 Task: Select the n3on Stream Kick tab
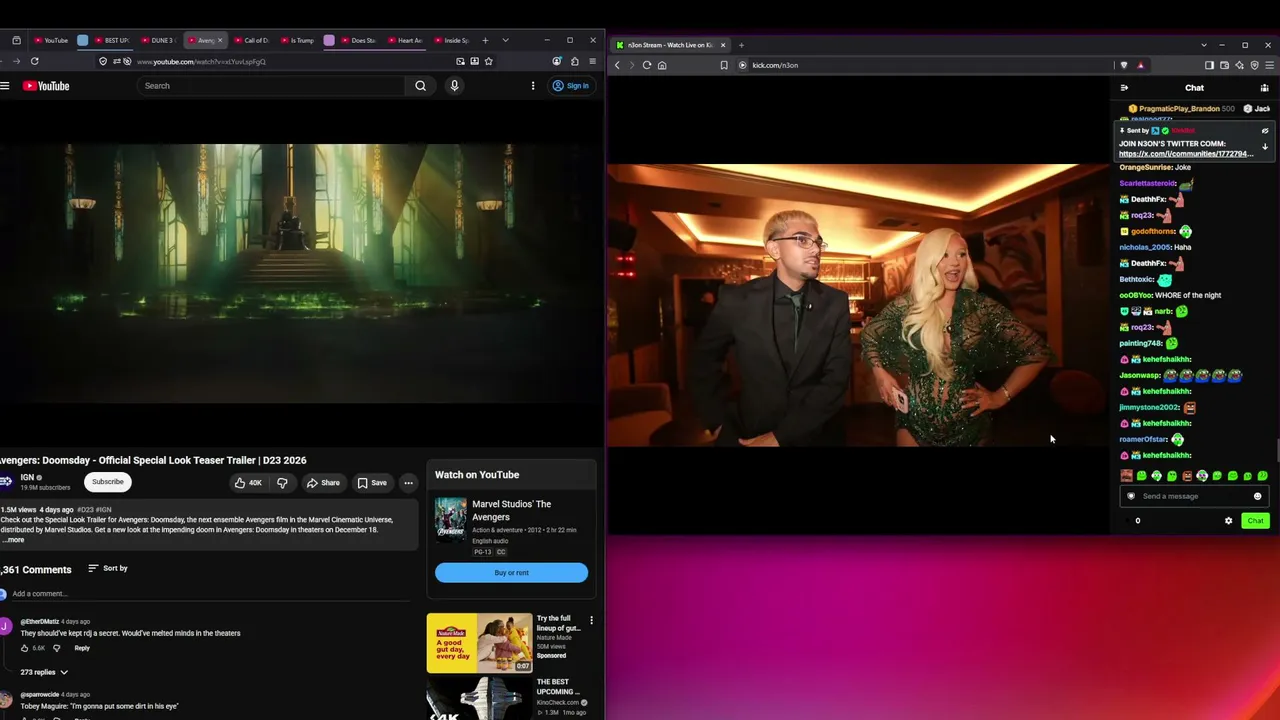tap(672, 45)
